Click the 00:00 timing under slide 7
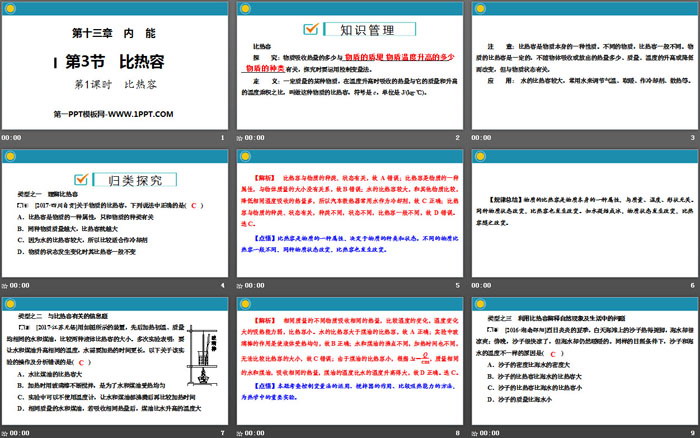Screen dimensions: 700x438 click(x=19, y=433)
